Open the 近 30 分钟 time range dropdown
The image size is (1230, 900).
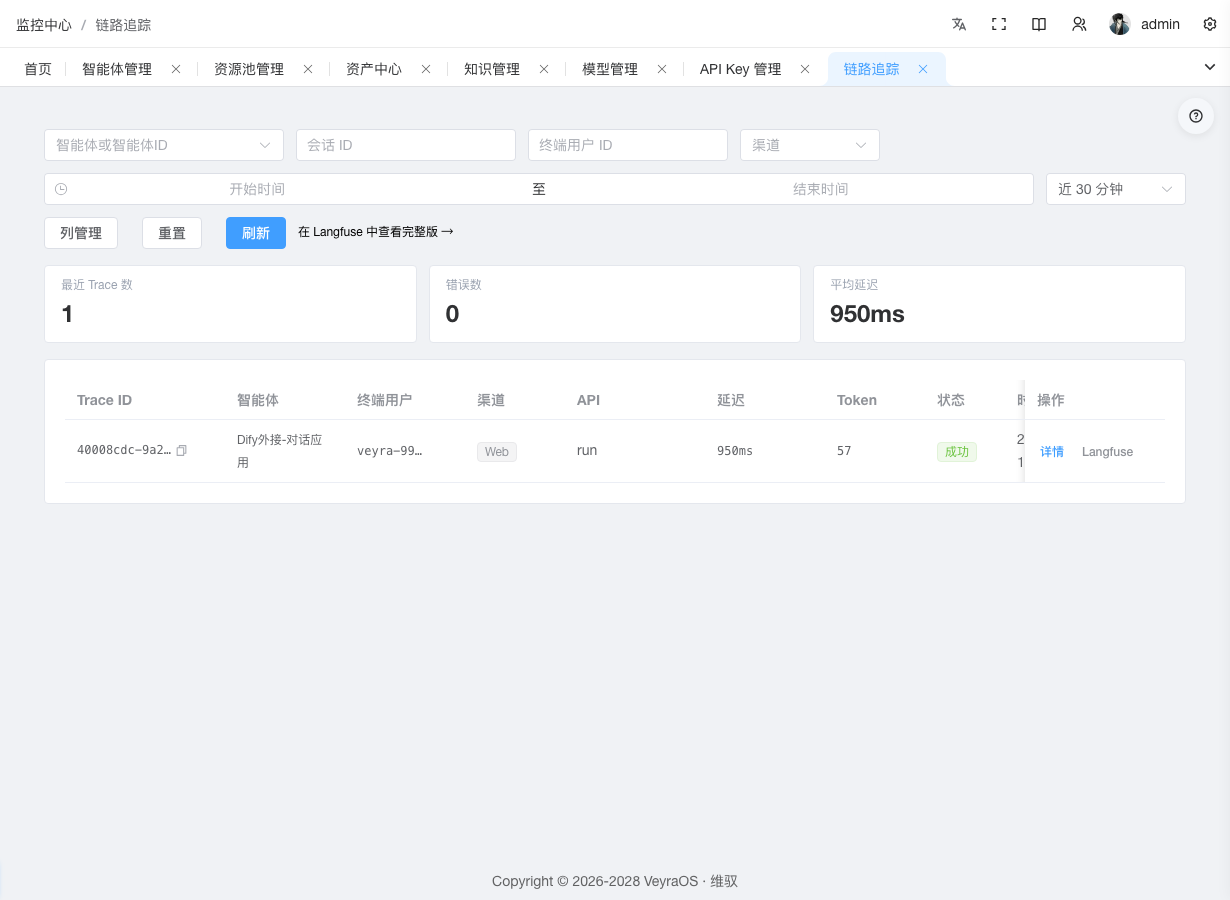coord(1116,189)
